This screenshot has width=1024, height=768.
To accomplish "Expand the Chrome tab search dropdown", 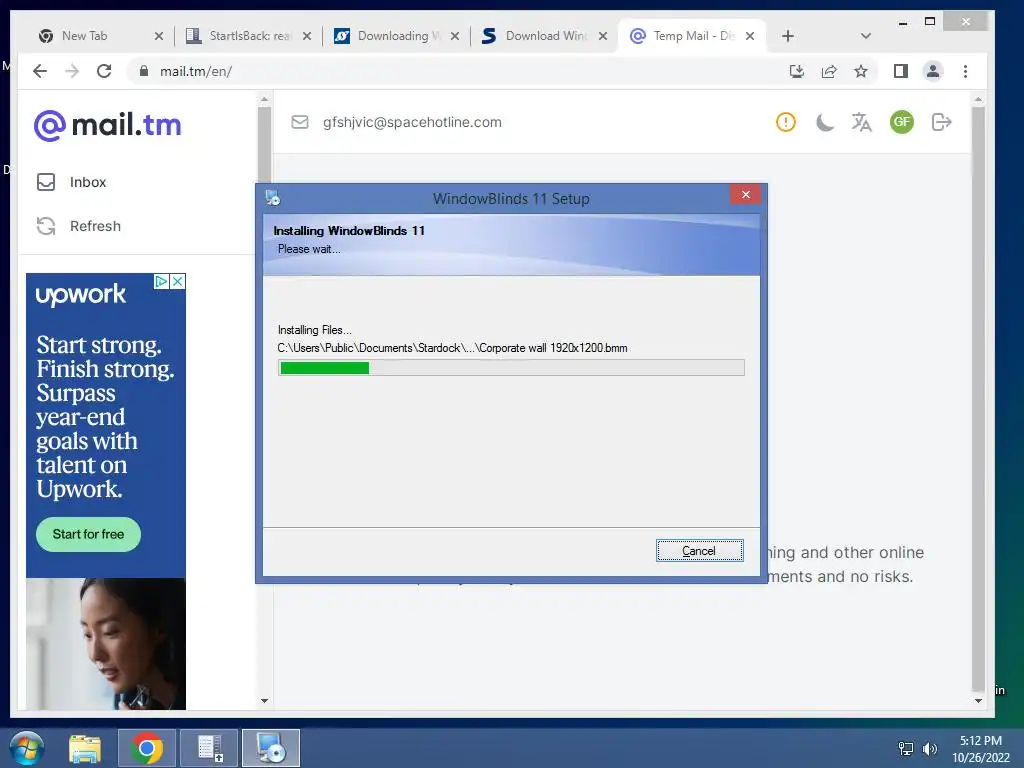I will (866, 36).
